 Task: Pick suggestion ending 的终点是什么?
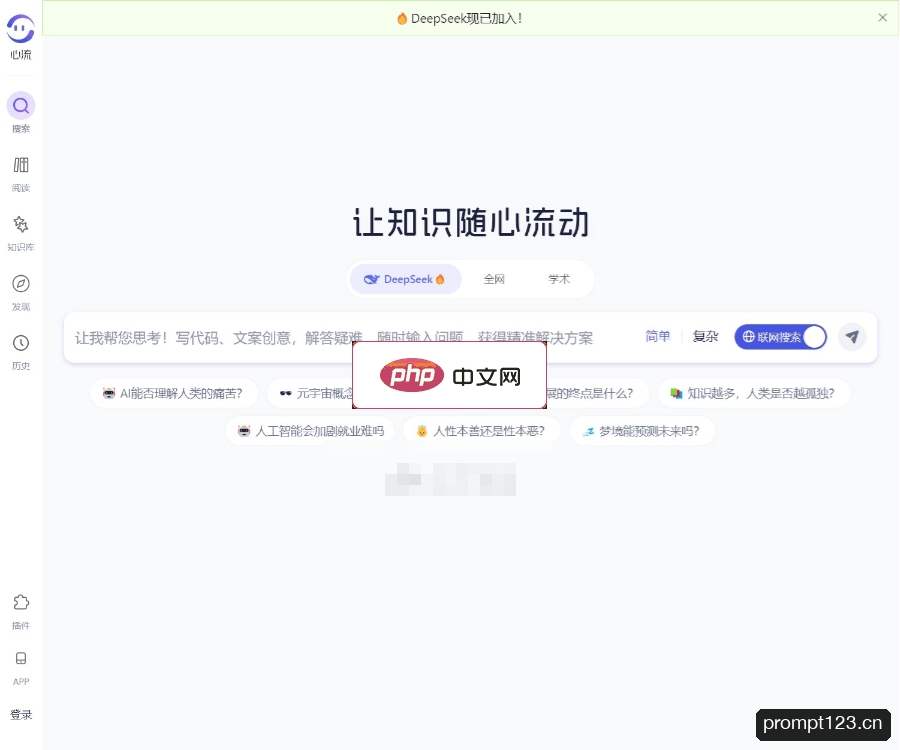click(x=597, y=393)
